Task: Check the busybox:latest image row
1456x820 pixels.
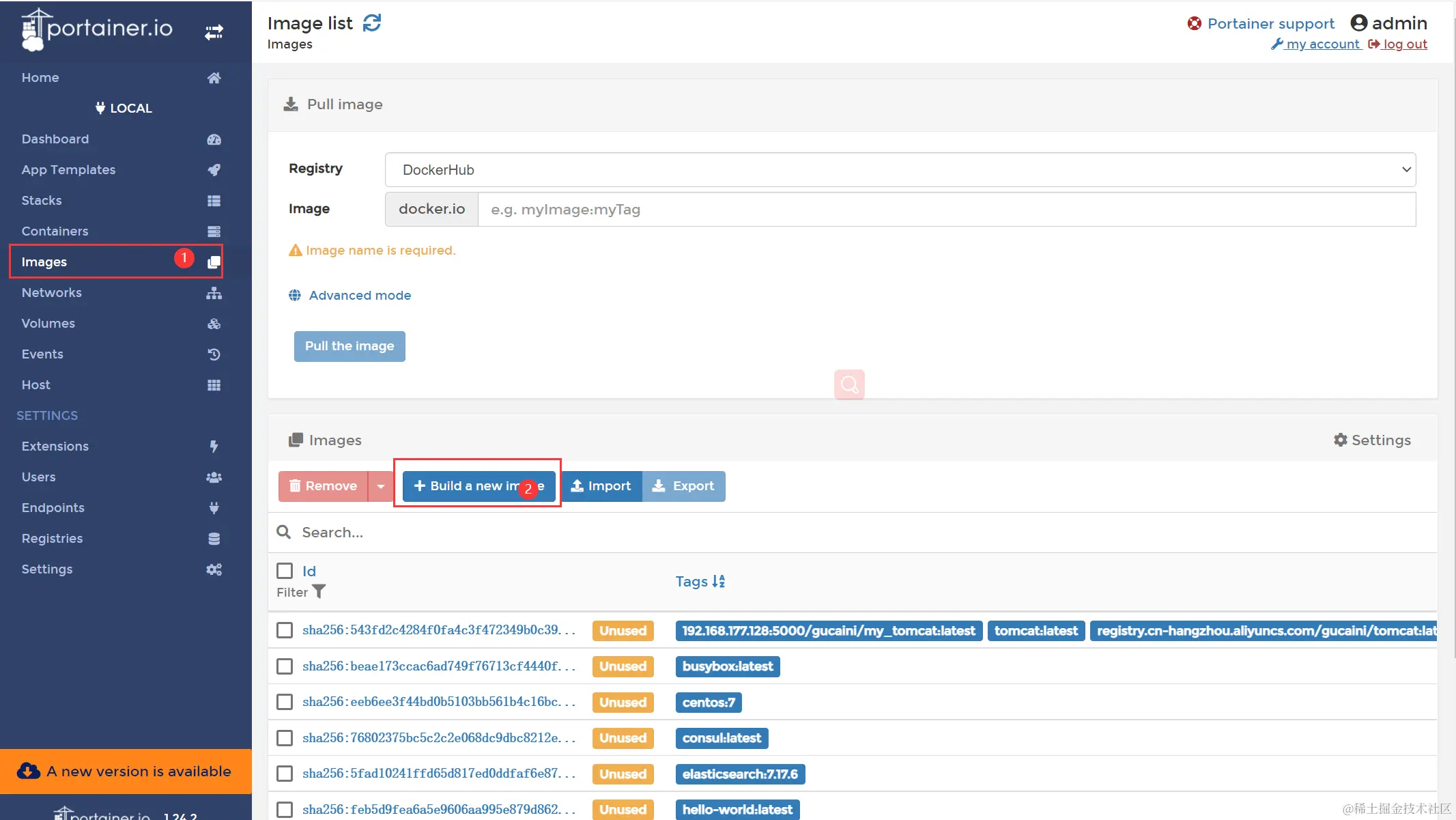Action: pos(285,666)
